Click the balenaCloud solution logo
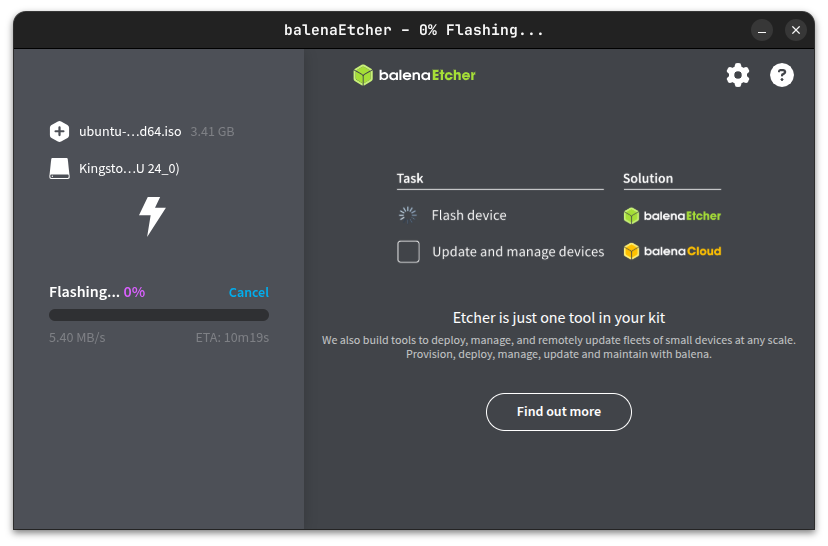Image resolution: width=828 pixels, height=546 pixels. tap(672, 251)
